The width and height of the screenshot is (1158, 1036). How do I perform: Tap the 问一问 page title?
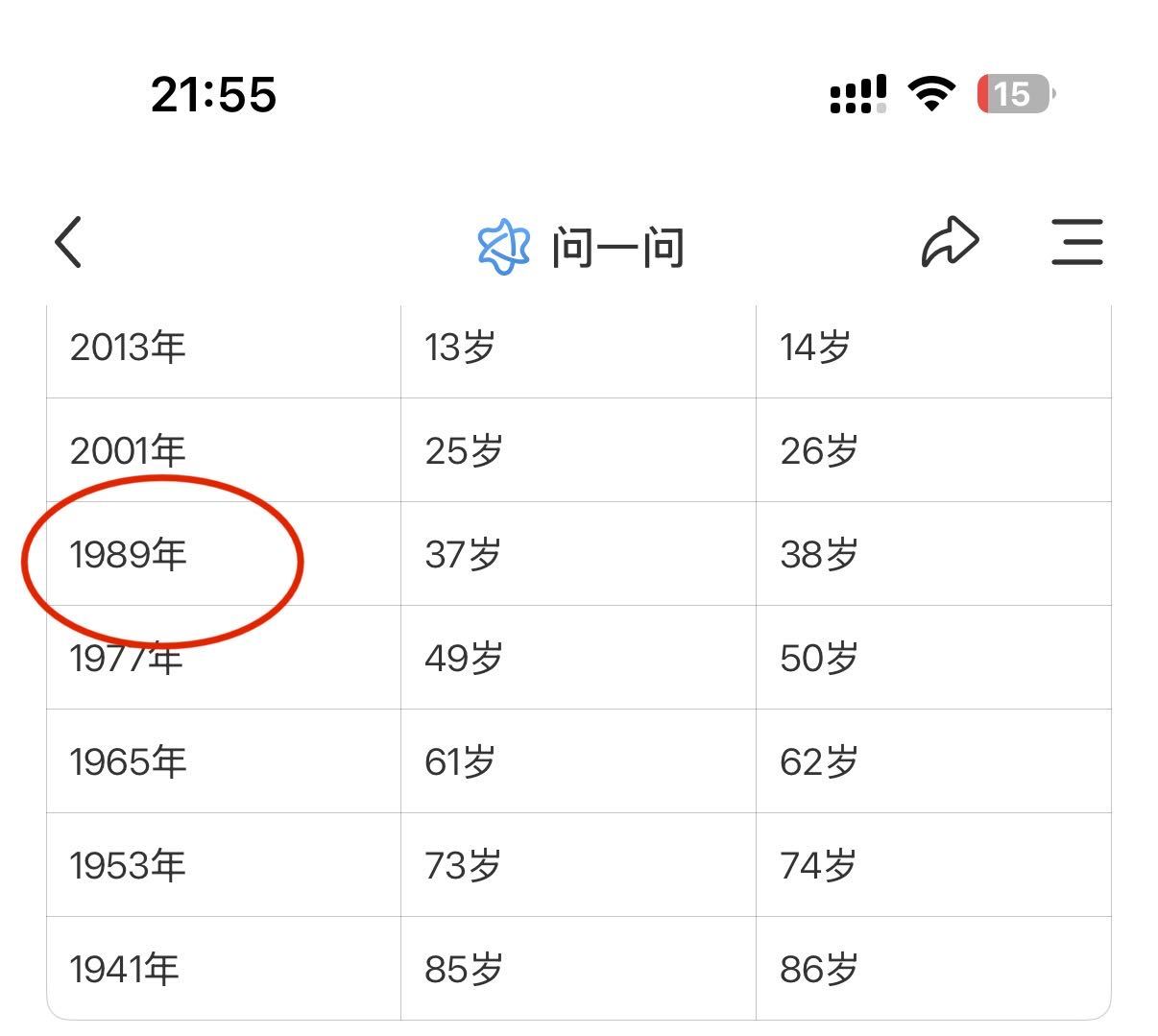[x=617, y=248]
